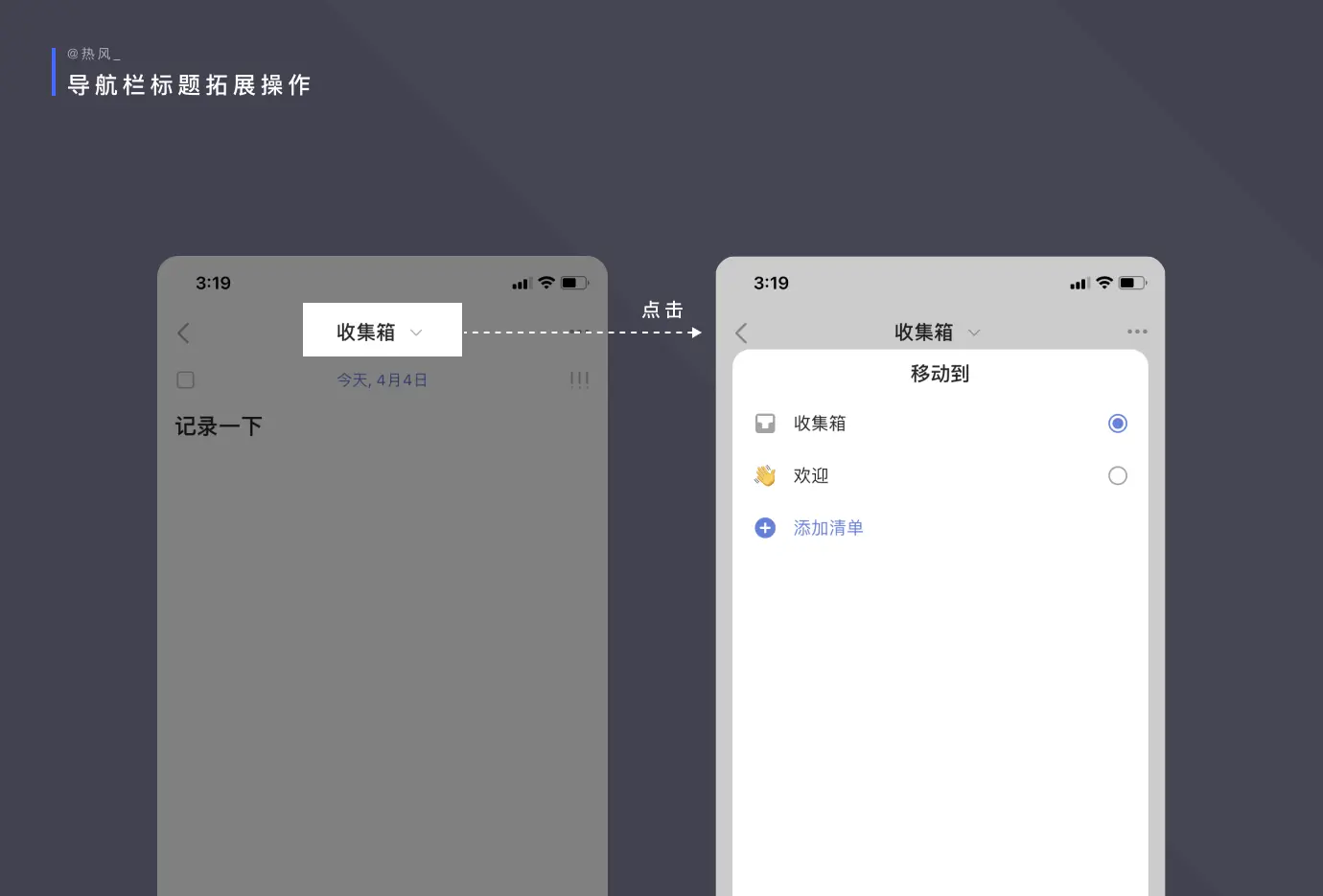Click the task title 记录一下

tap(219, 426)
